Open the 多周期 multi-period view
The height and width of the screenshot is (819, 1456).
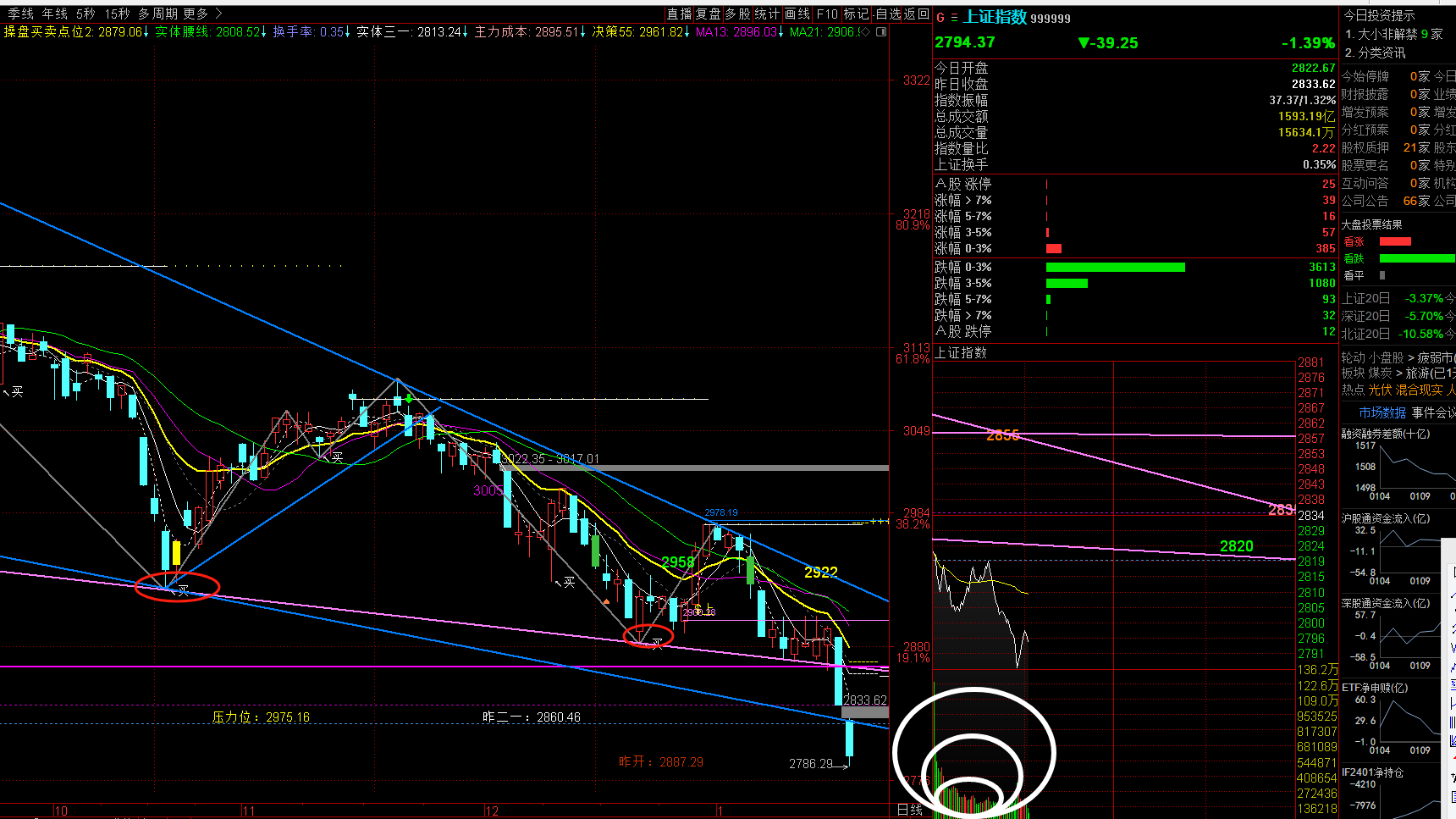(158, 14)
